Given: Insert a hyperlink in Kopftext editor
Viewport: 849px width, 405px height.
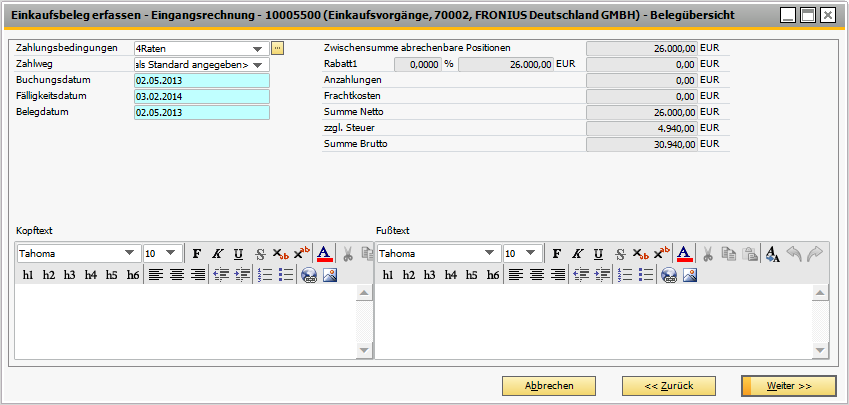Looking at the screenshot, I should [x=308, y=275].
